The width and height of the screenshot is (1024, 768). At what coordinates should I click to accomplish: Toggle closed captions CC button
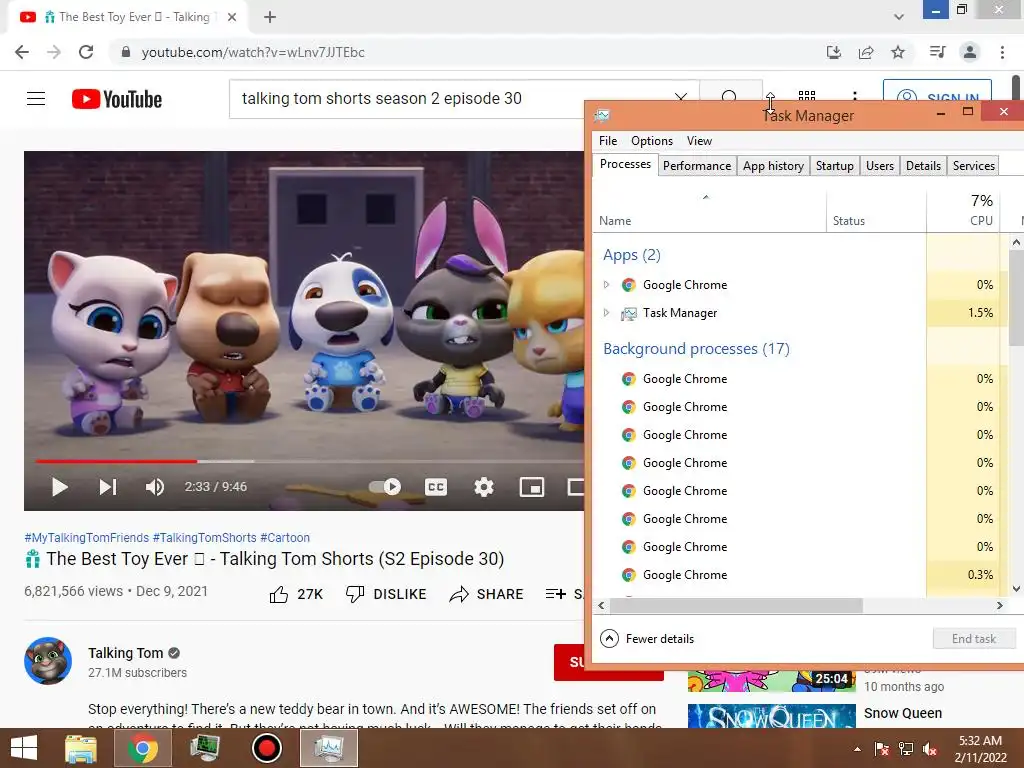(x=436, y=487)
